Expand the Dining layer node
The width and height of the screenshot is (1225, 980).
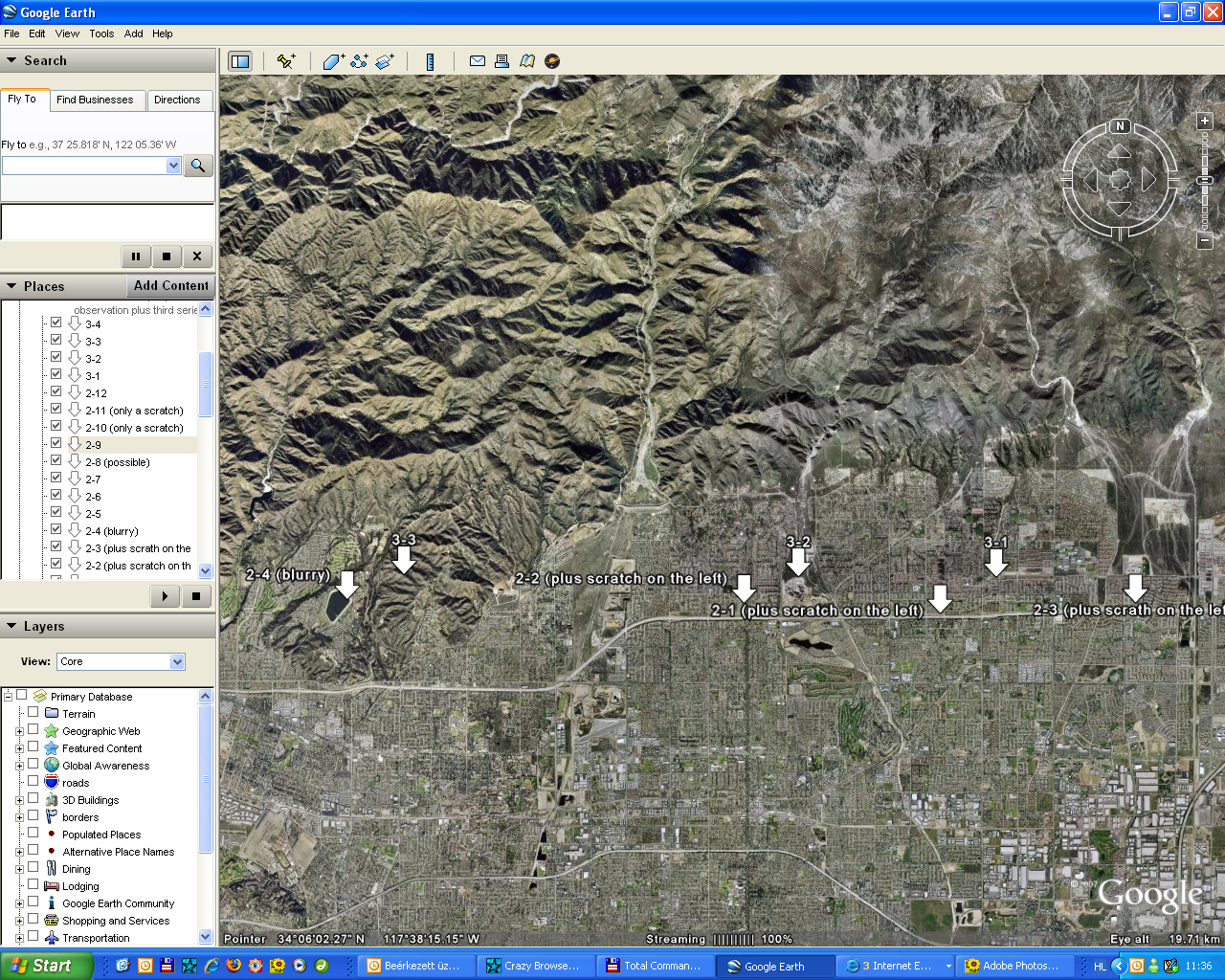point(19,869)
